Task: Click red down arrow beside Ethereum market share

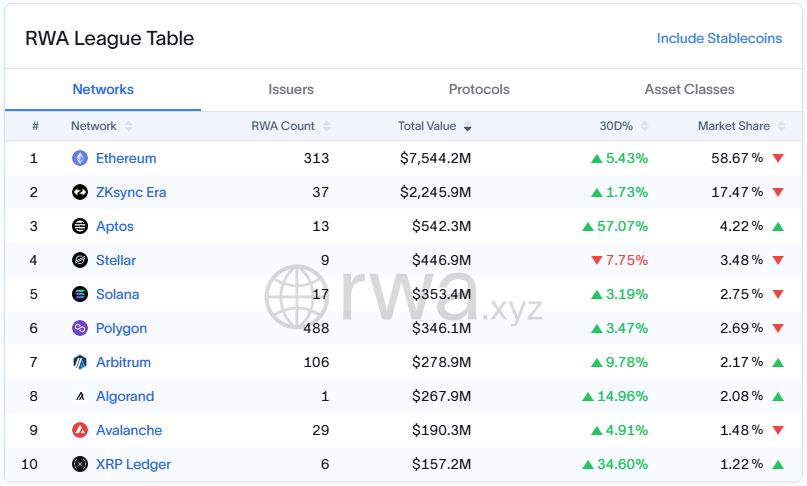Action: tap(778, 158)
